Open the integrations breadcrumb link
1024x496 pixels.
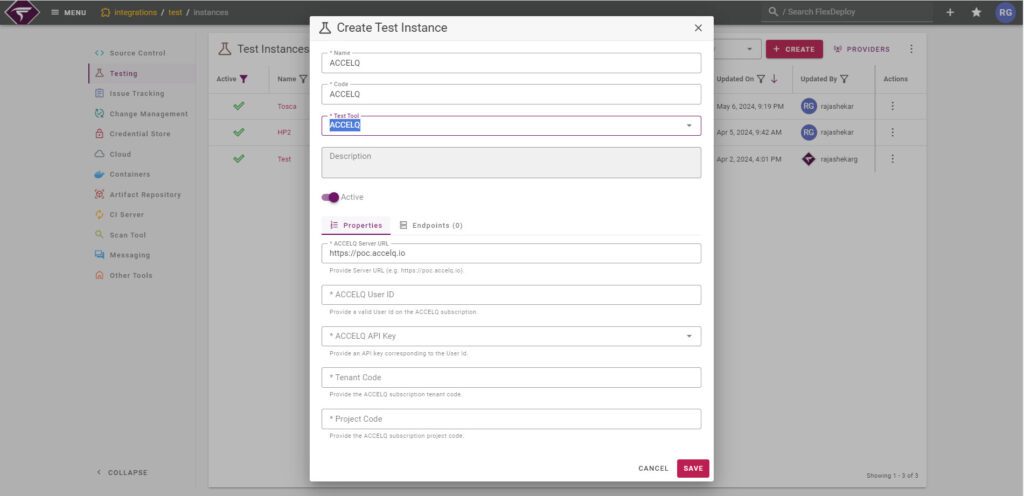[x=135, y=12]
